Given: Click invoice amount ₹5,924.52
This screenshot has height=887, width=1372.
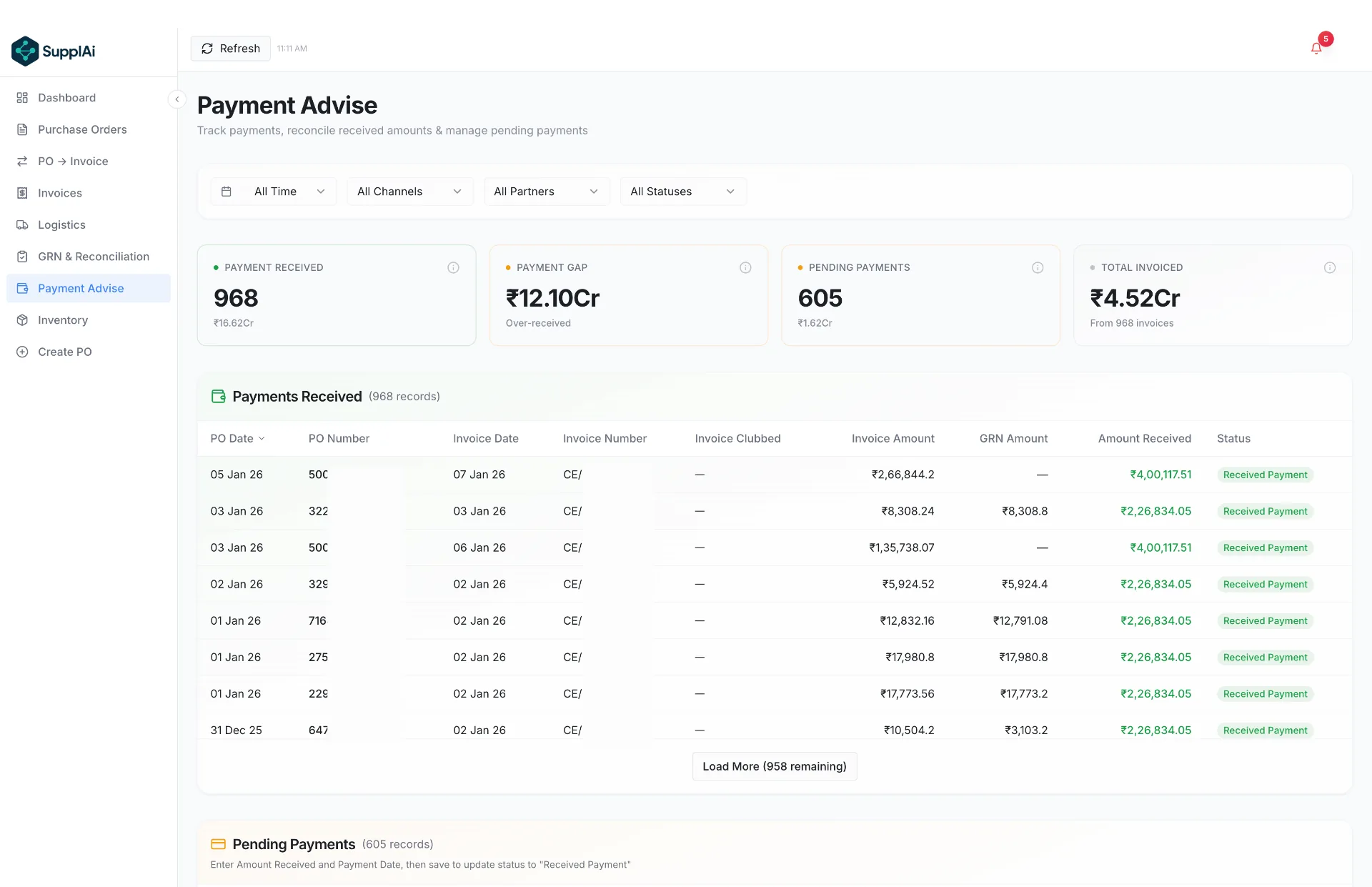Looking at the screenshot, I should [908, 584].
